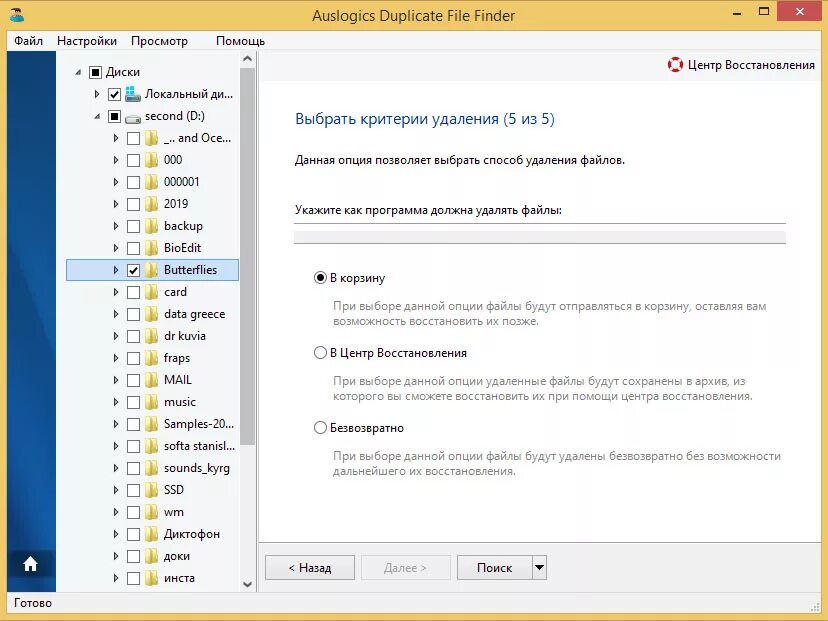Click the инста folder icon
828x621 pixels.
[151, 578]
